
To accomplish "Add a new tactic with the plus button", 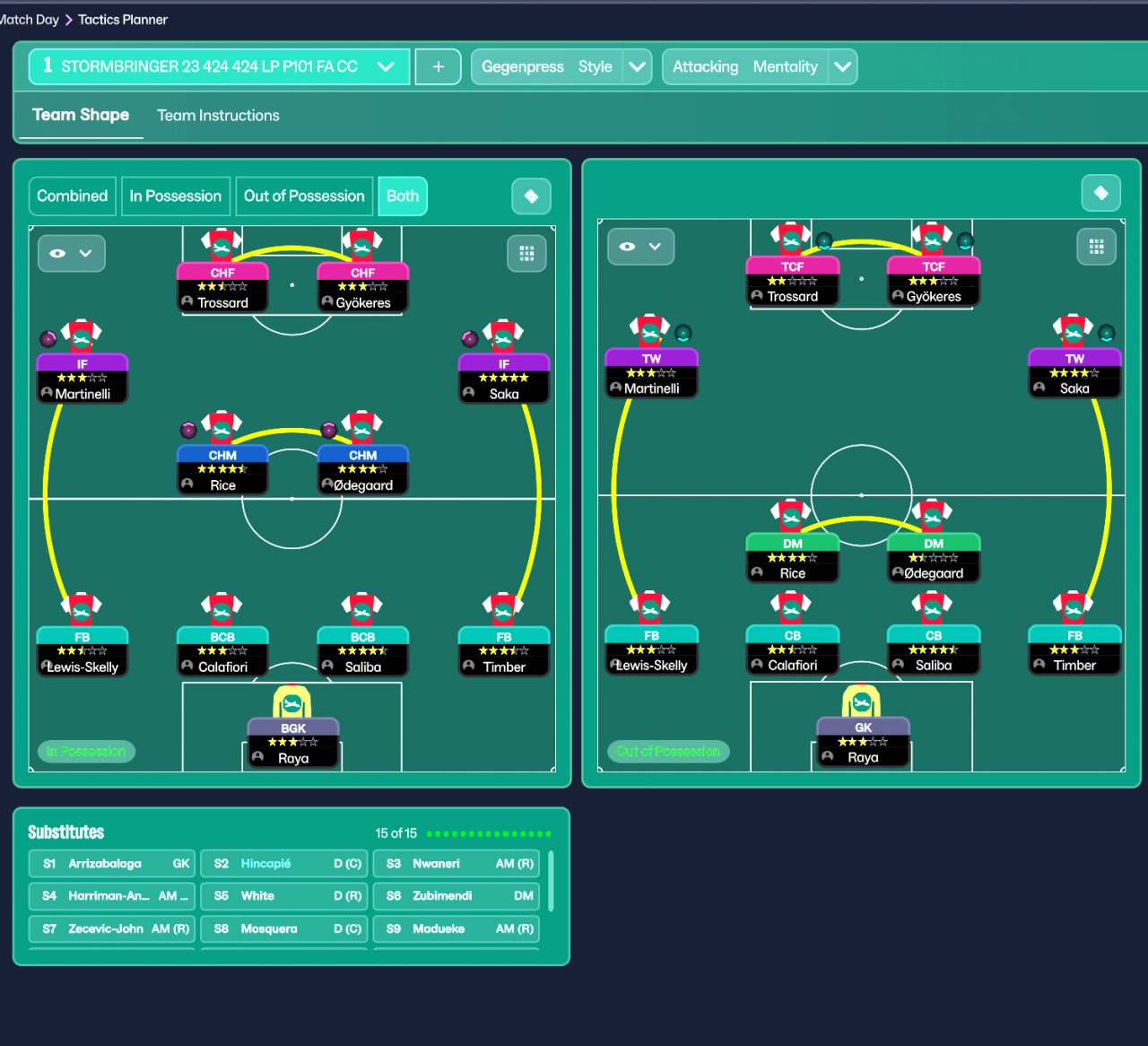I will click(439, 66).
